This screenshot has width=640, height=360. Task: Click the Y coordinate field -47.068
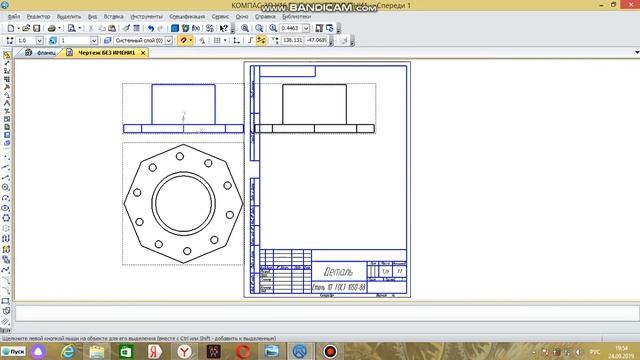316,40
